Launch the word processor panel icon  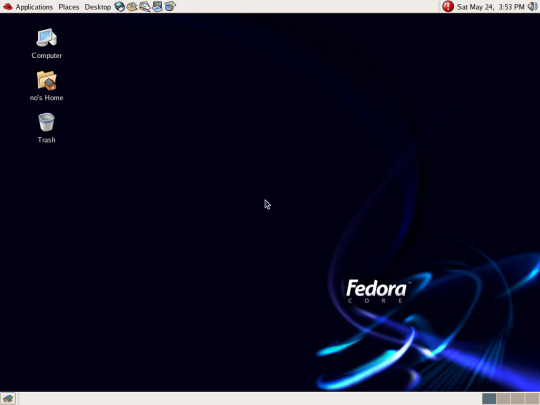(x=145, y=7)
